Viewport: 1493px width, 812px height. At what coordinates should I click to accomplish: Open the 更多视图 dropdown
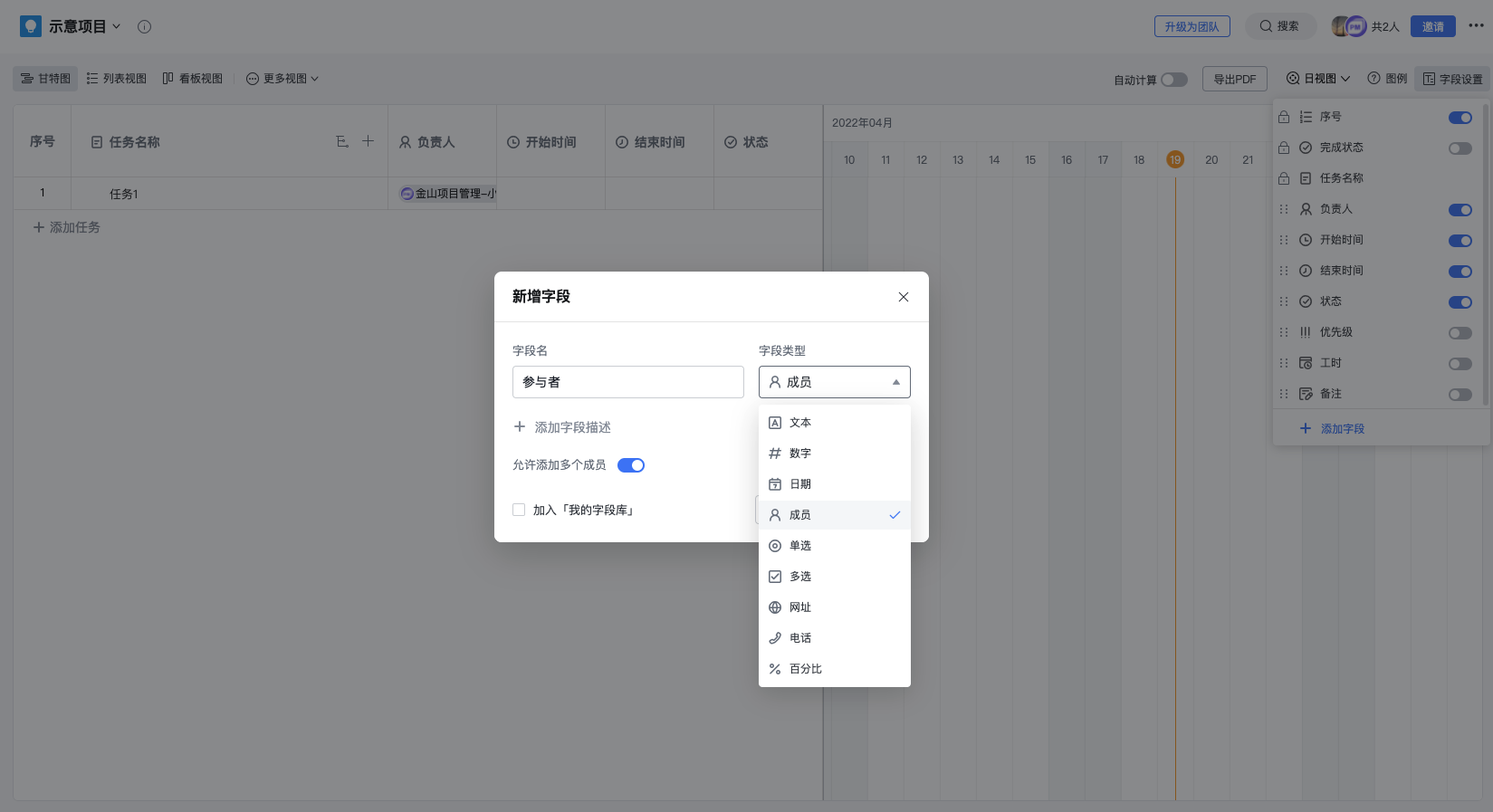pyautogui.click(x=282, y=79)
